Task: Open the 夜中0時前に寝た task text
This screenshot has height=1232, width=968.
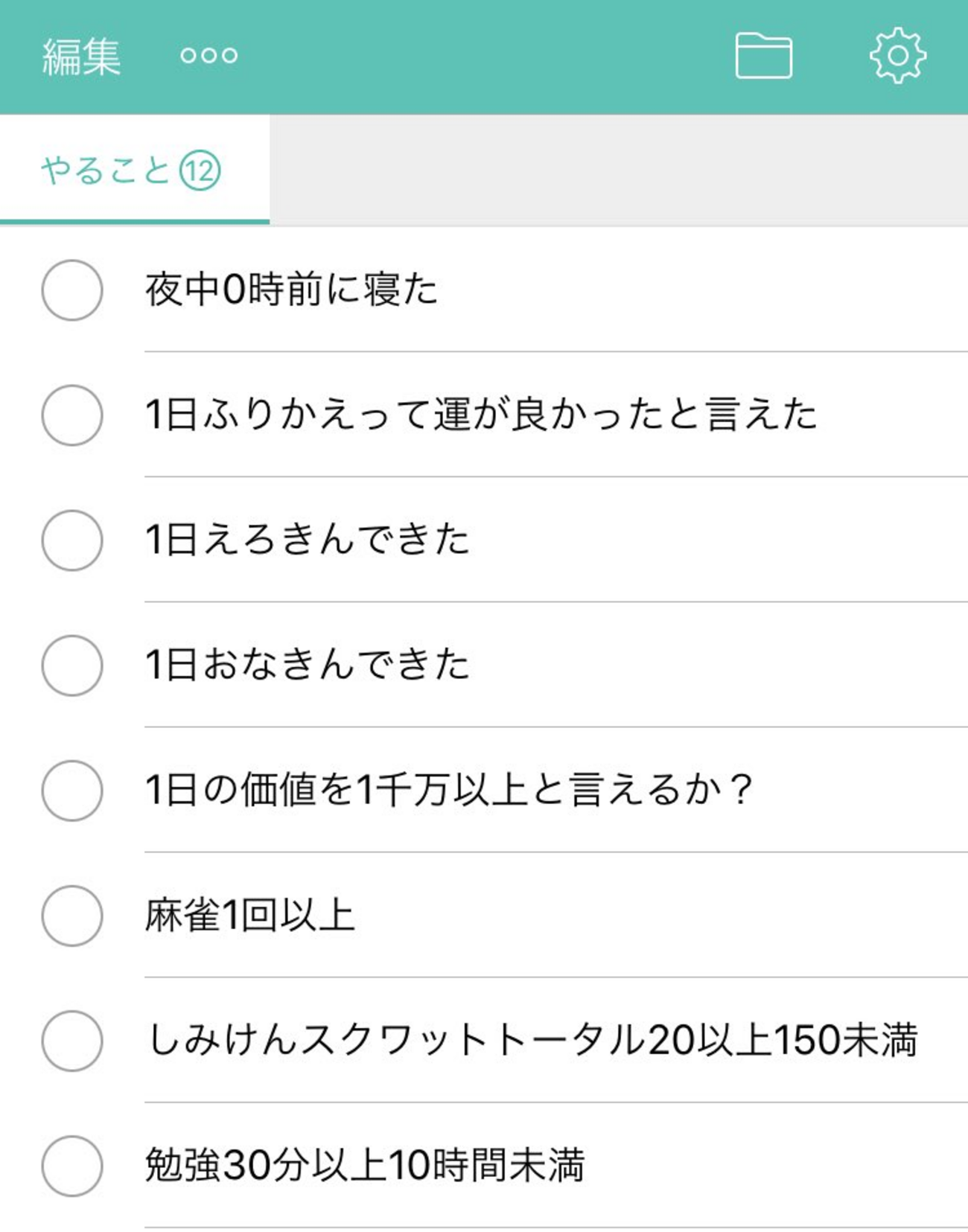Action: point(291,290)
